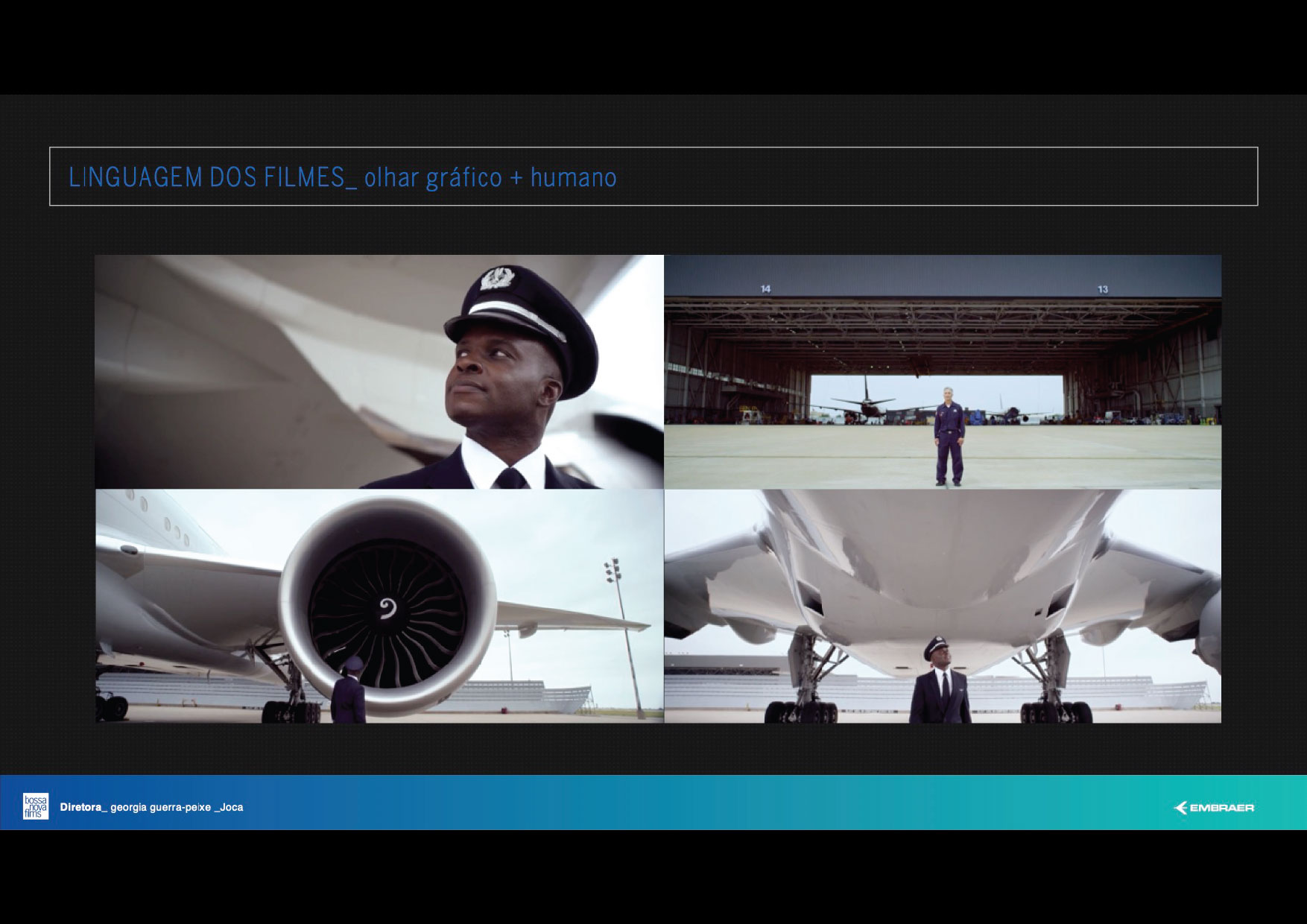Image resolution: width=1307 pixels, height=924 pixels.
Task: Click the "Diretora_" label in footer
Action: 83,807
